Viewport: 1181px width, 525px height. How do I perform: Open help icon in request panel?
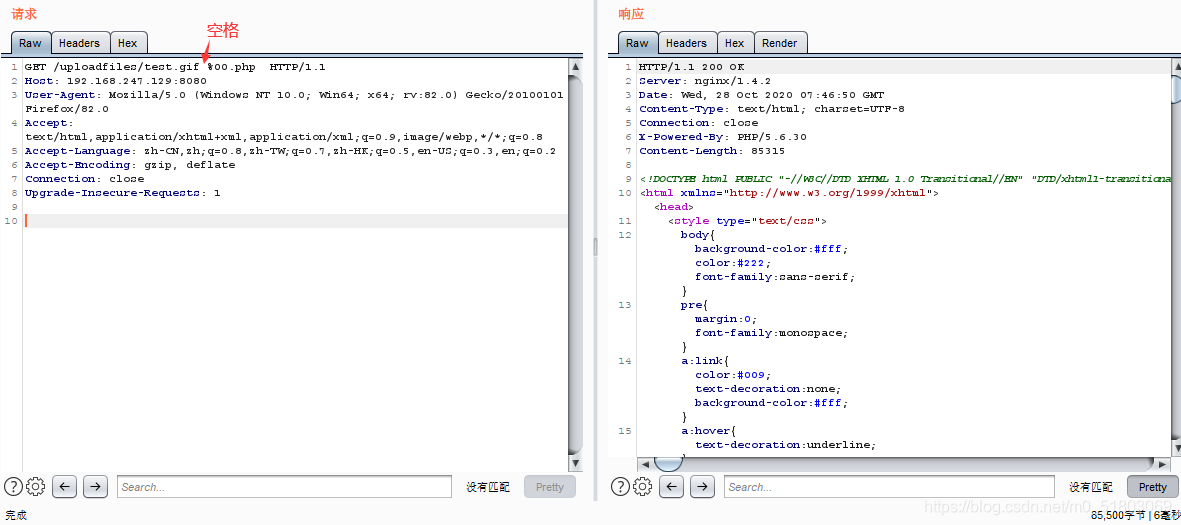[13, 487]
